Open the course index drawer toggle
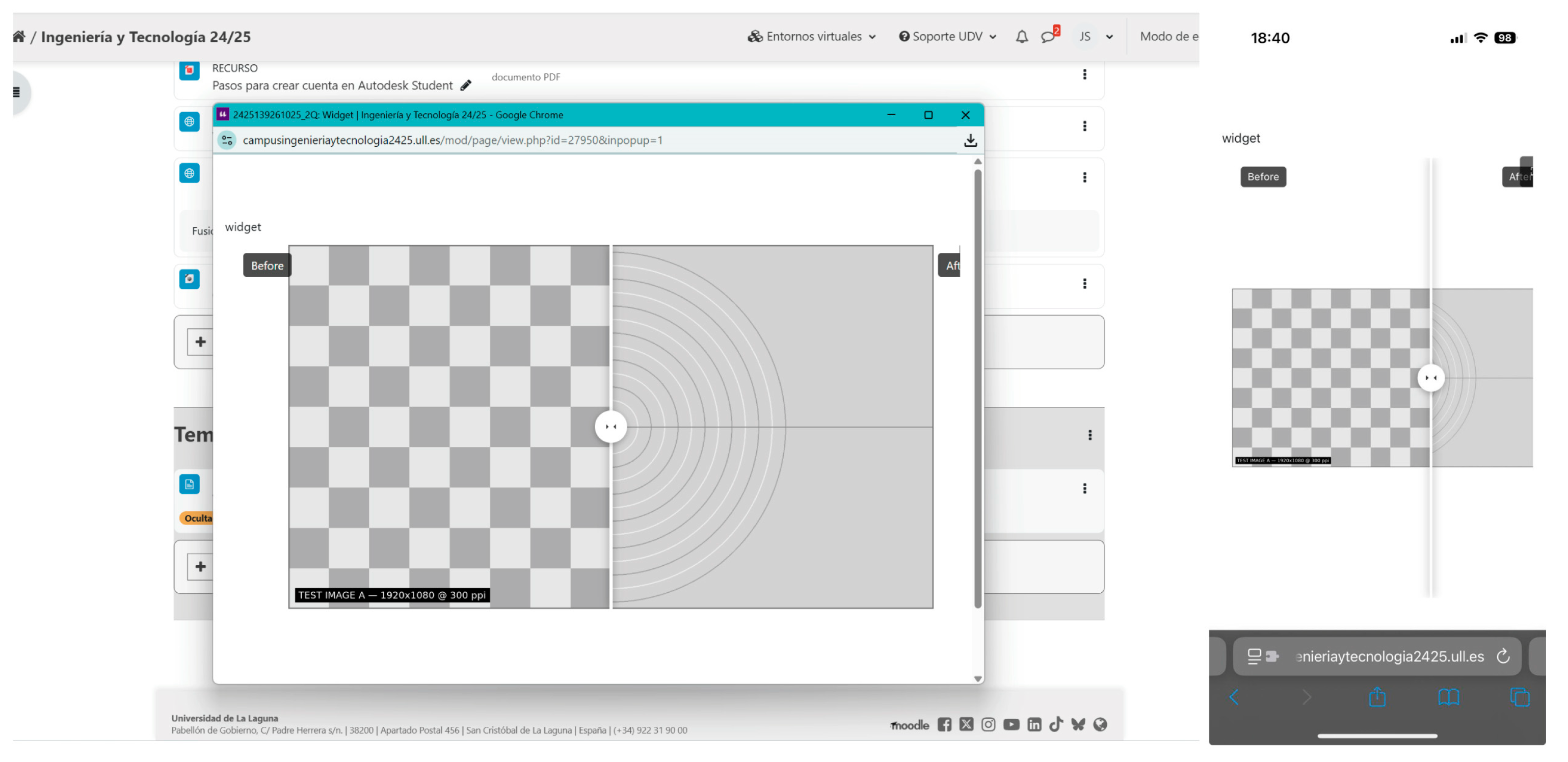Viewport: 1568px width, 762px height. 17,93
